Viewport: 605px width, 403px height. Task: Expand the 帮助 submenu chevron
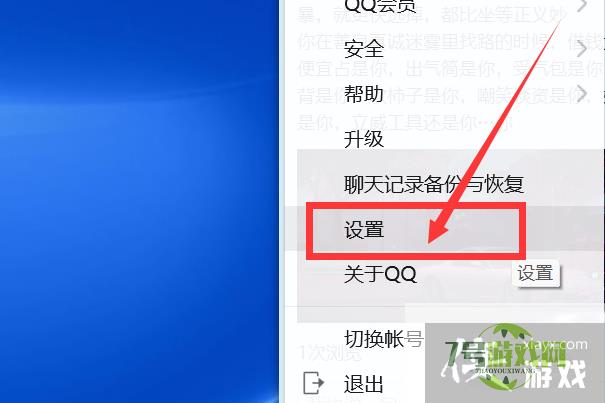[x=582, y=94]
